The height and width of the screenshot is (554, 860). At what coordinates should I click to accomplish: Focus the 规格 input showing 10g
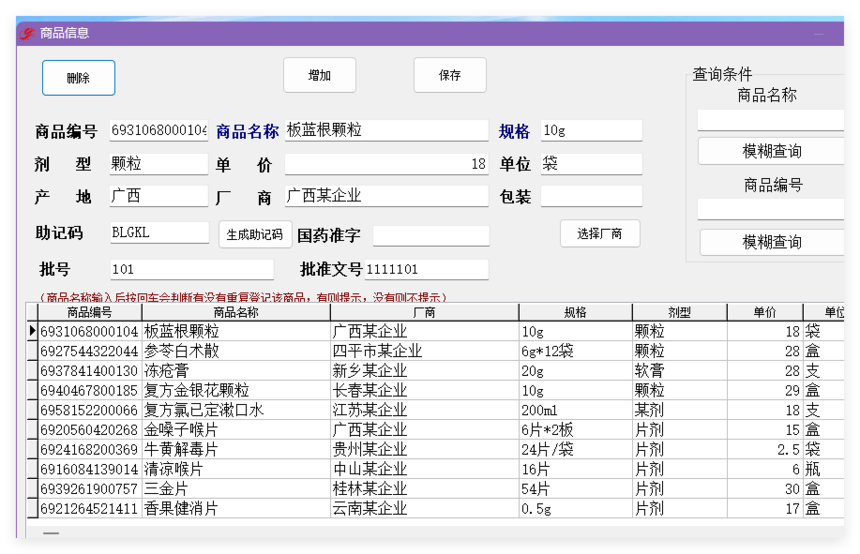click(x=591, y=131)
